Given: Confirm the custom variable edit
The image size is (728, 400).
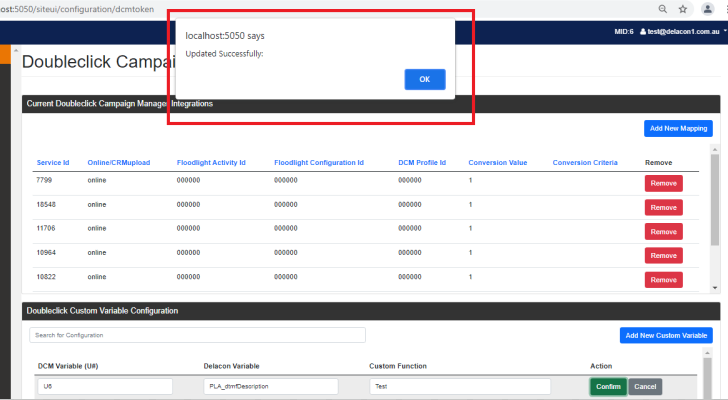Looking at the screenshot, I should (608, 387).
